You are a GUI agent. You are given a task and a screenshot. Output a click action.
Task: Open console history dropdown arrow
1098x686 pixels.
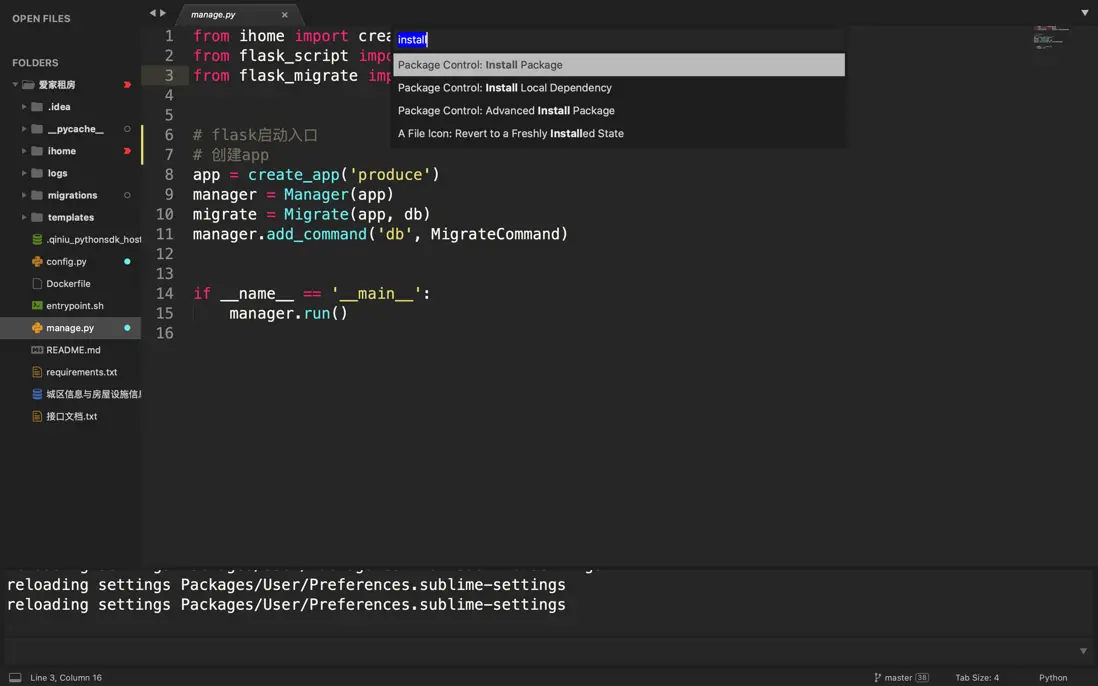(x=1083, y=651)
